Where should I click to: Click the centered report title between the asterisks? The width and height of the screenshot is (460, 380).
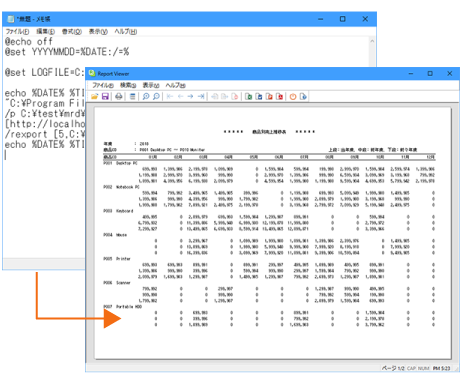(269, 132)
